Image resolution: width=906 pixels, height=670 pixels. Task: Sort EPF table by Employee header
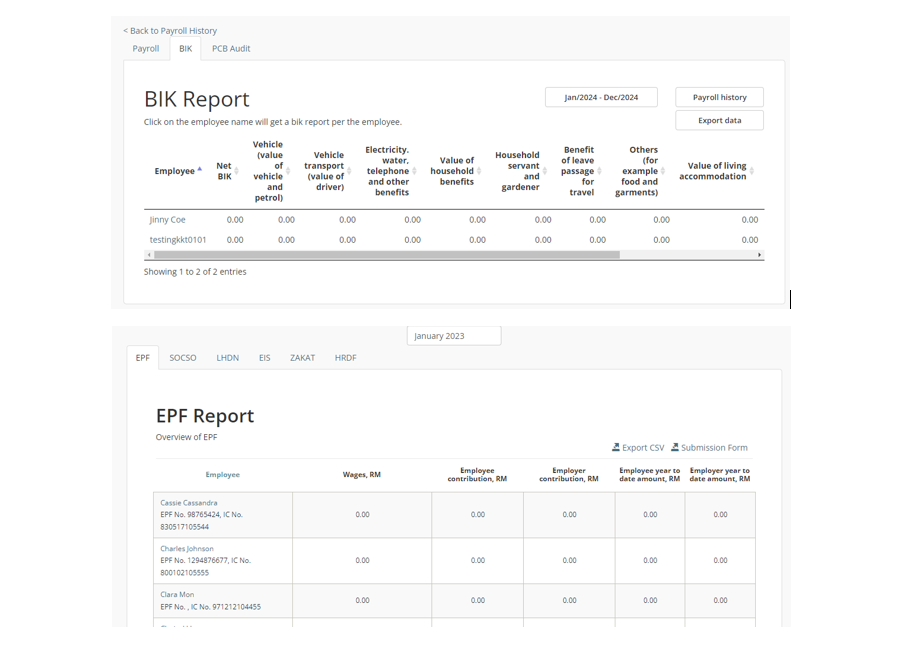[x=222, y=475]
